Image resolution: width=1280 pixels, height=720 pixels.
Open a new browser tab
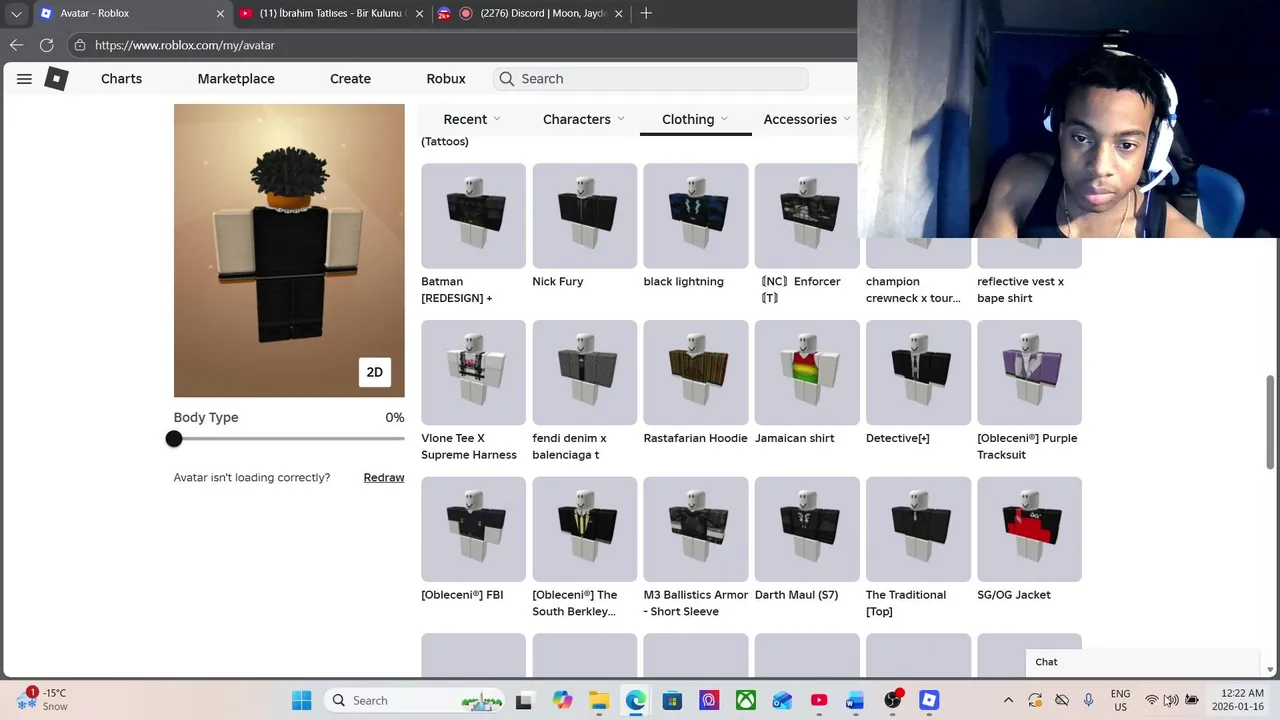(x=646, y=13)
